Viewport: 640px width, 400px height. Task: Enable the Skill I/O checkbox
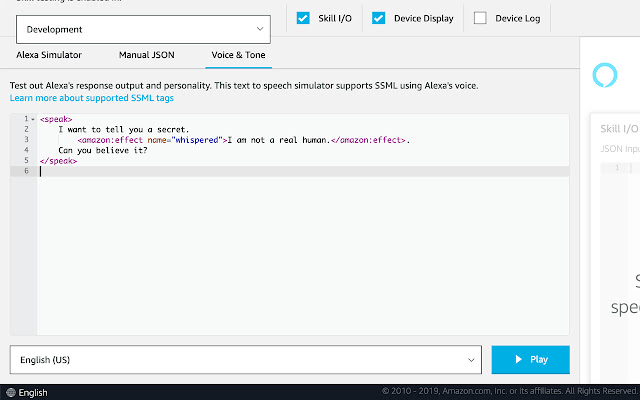tap(303, 18)
